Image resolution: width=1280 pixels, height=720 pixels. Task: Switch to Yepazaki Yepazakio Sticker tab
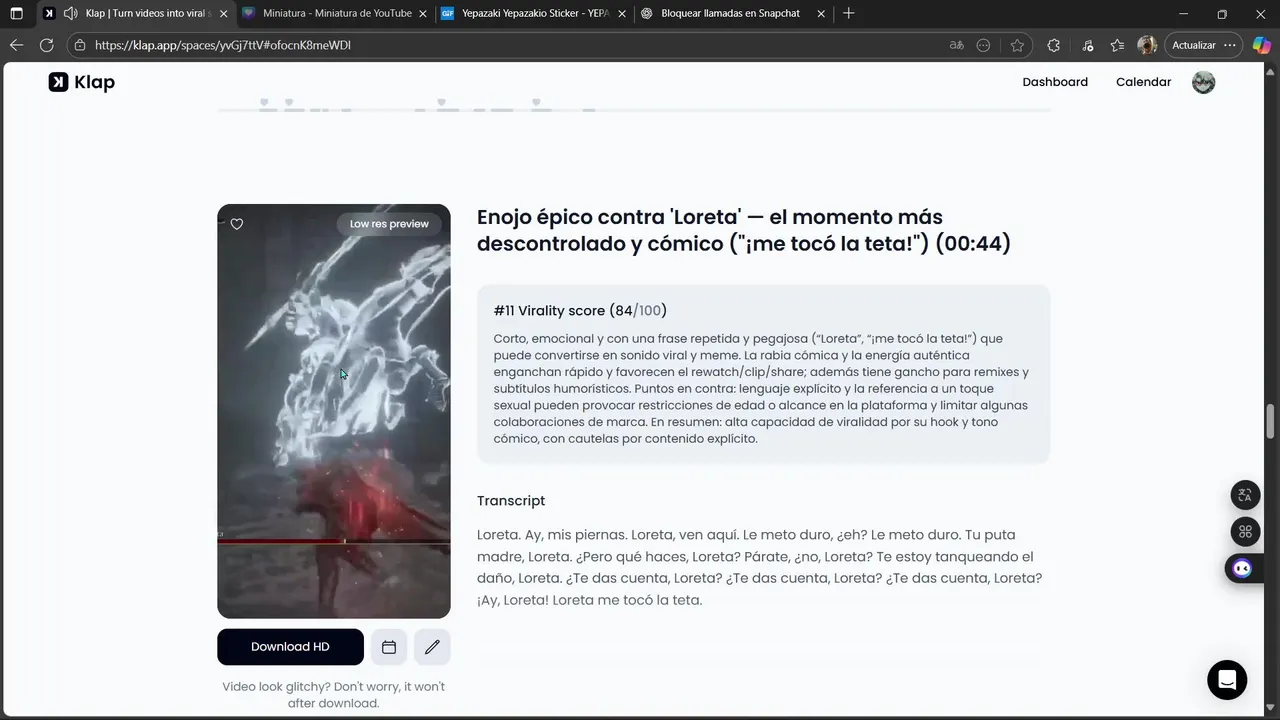[534, 13]
